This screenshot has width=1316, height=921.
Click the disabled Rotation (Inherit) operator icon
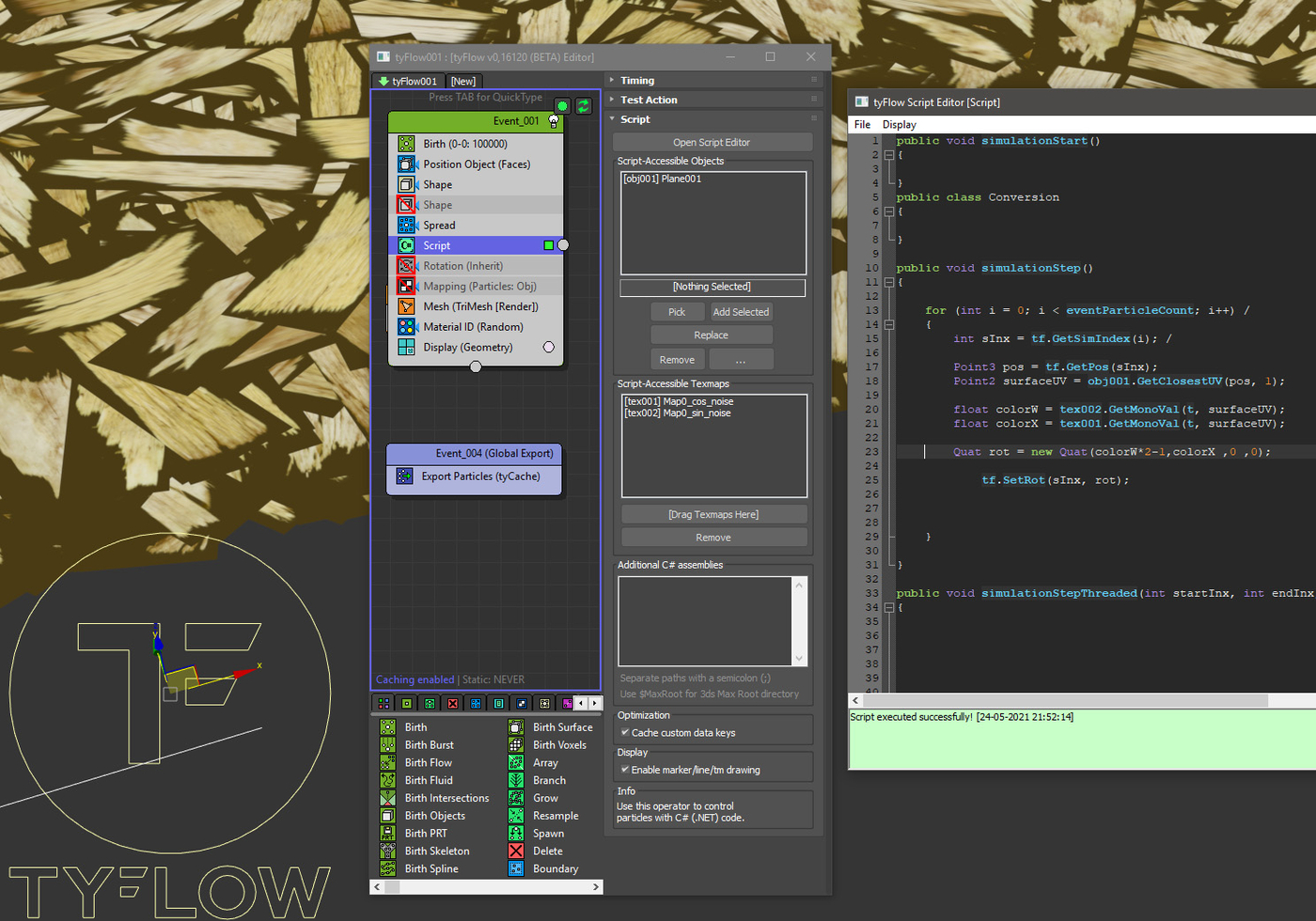point(406,266)
